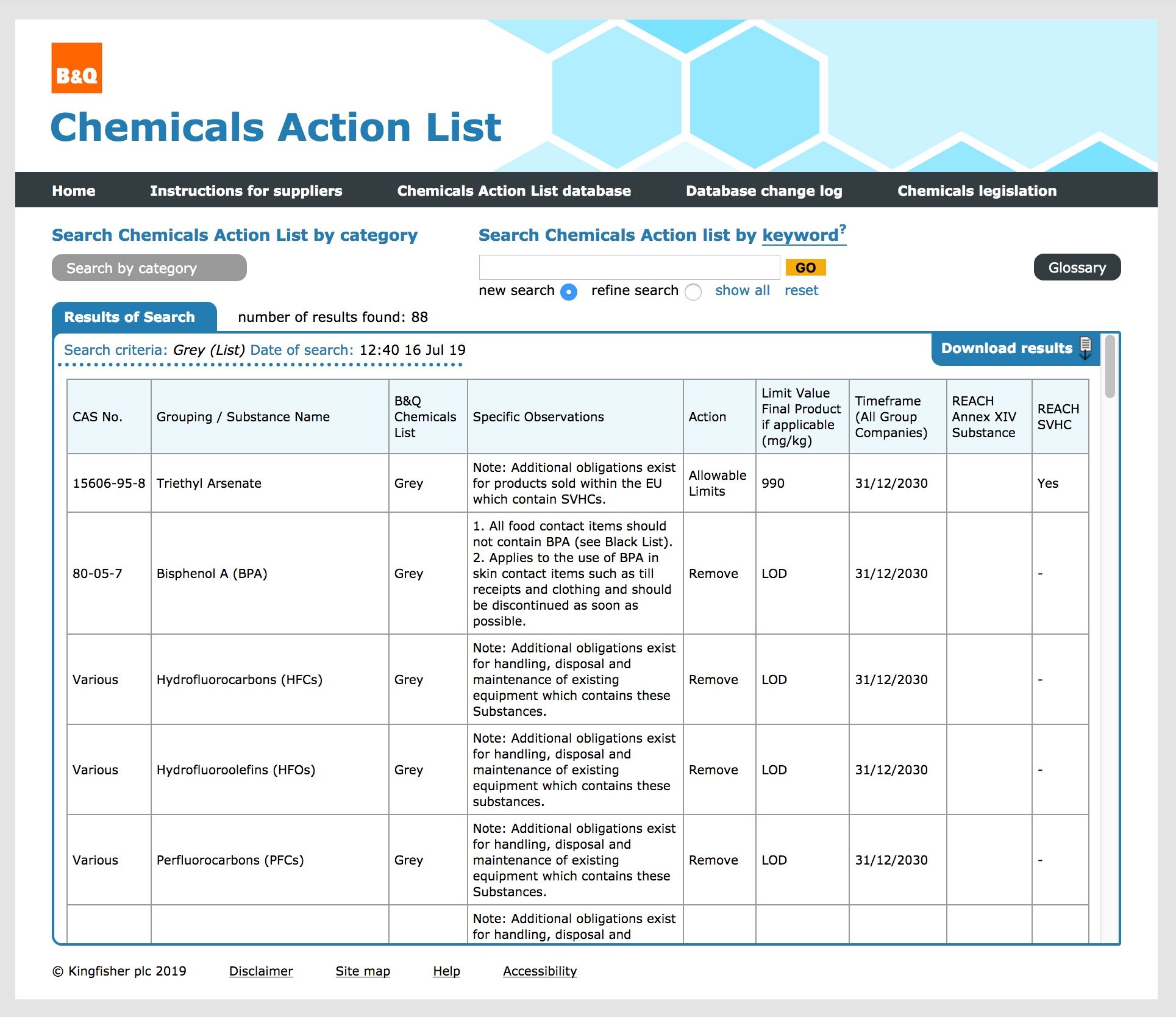
Task: Click CAS number 15606-95-8 cell
Action: (x=109, y=483)
